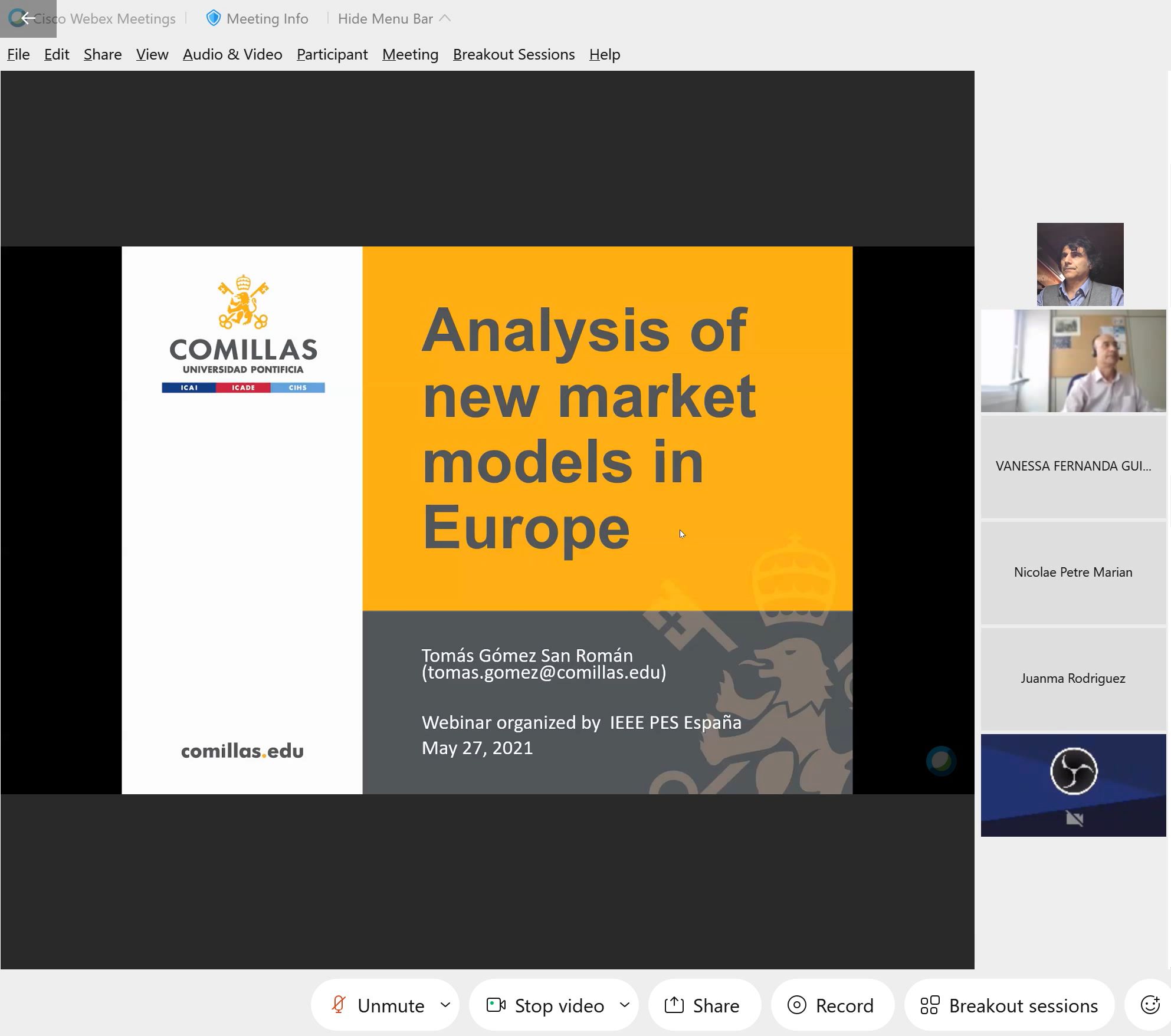Expand audio options arrow next to Unmute
1171x1036 pixels.
445,1005
